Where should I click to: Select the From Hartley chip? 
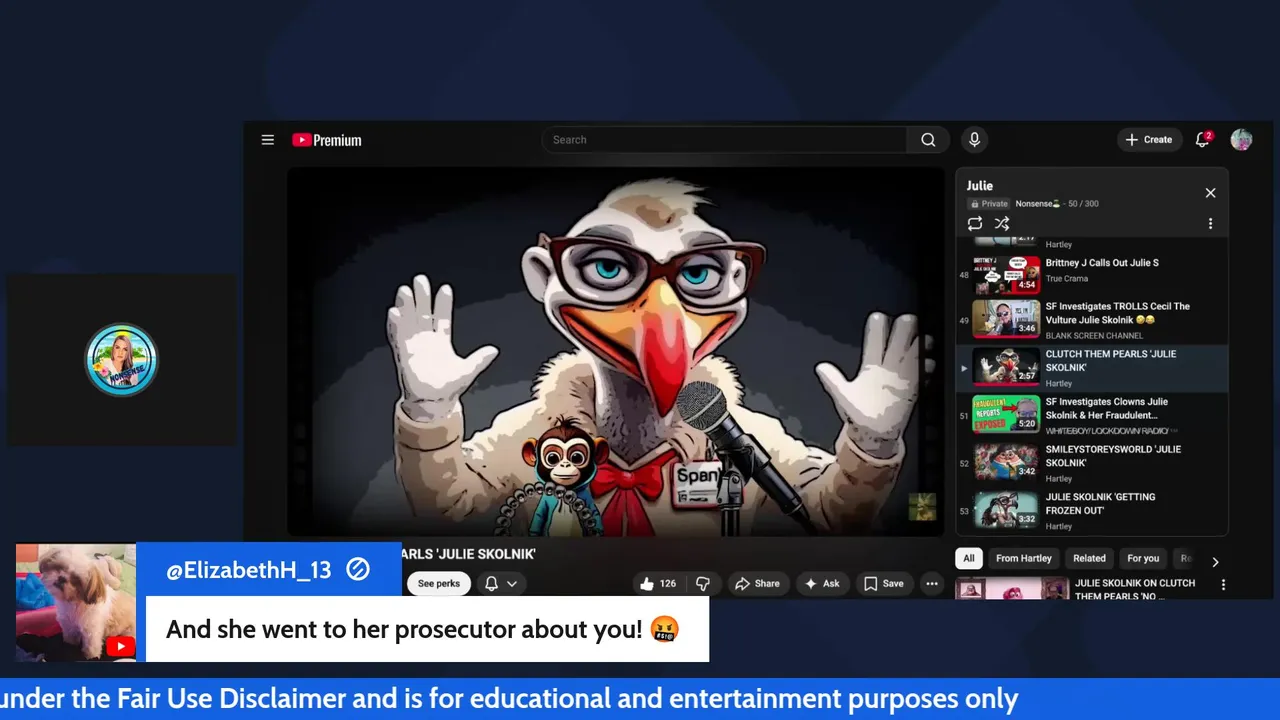pyautogui.click(x=1024, y=559)
